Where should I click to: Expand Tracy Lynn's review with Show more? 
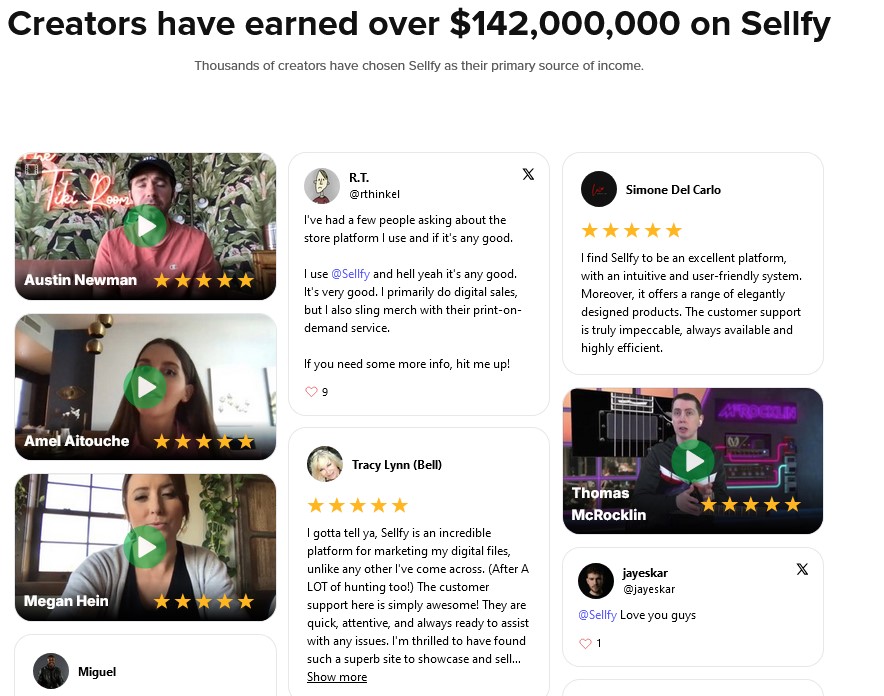337,677
